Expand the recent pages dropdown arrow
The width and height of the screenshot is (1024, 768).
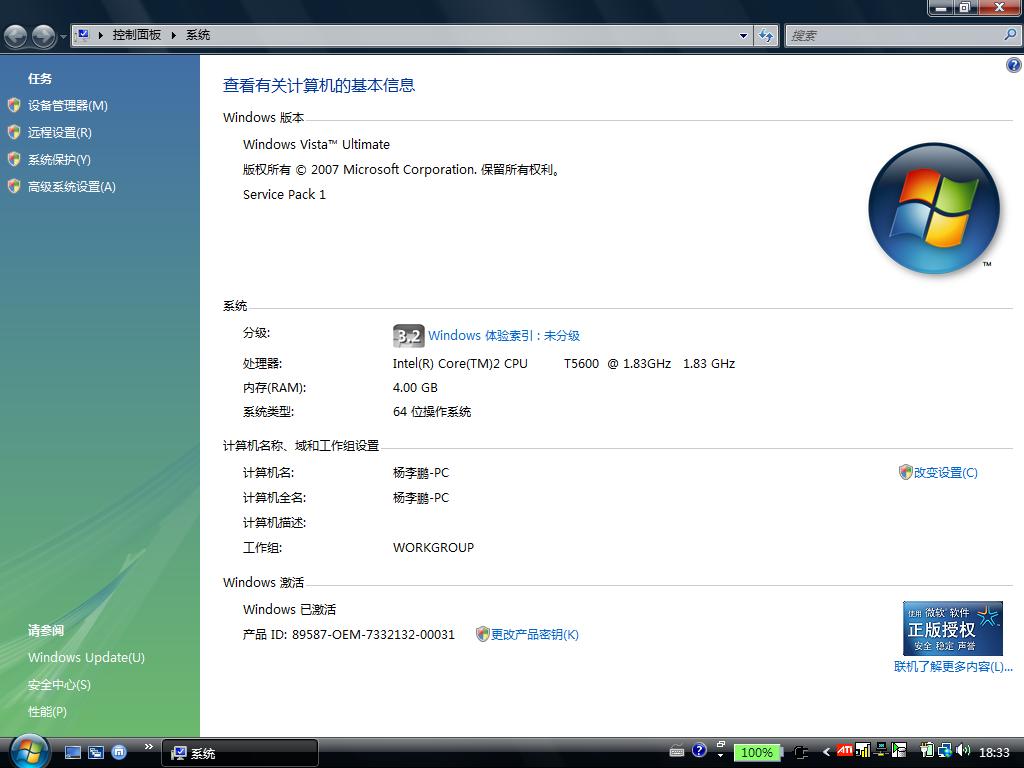[63, 36]
